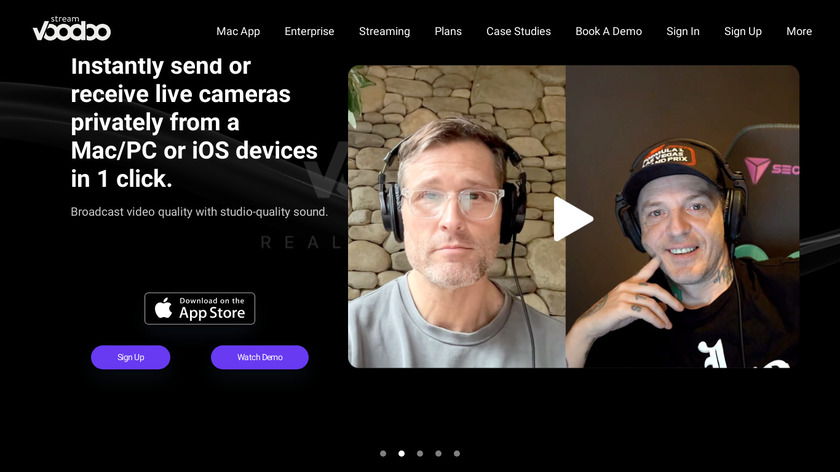Jump to the fourth carousel slide dot
840x472 pixels.
coord(438,453)
